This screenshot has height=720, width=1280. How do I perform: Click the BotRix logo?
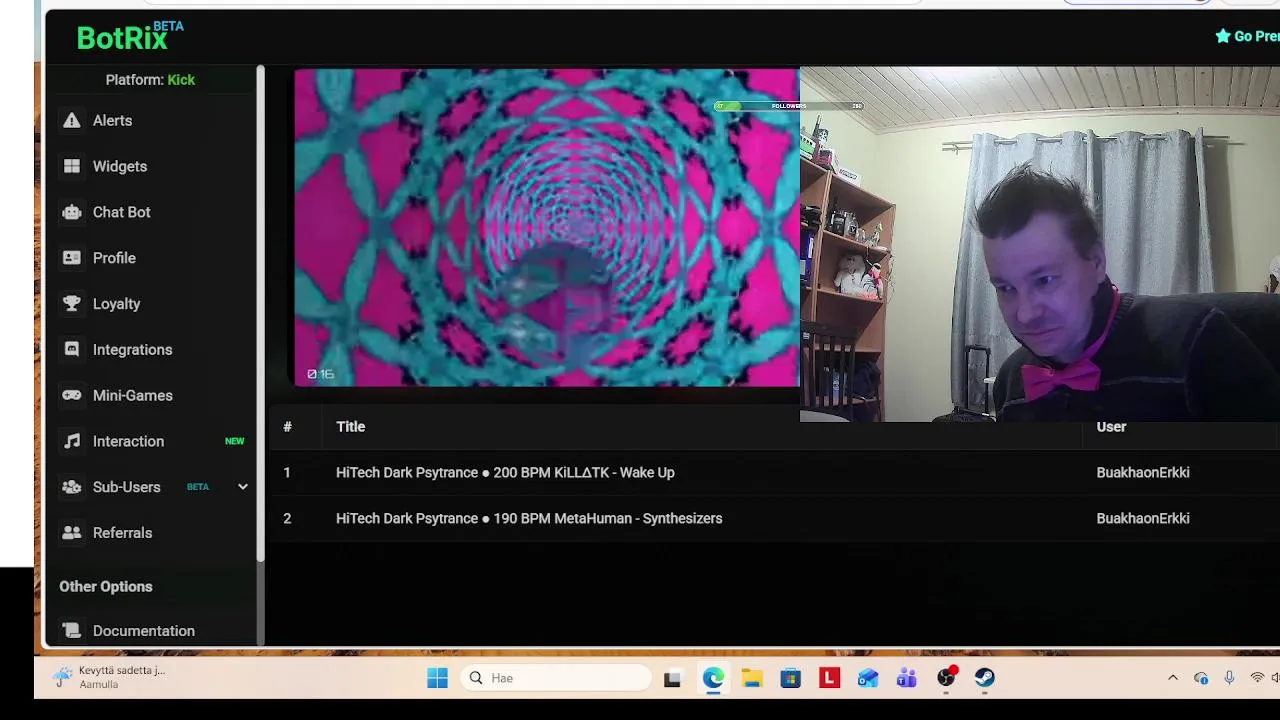(130, 36)
